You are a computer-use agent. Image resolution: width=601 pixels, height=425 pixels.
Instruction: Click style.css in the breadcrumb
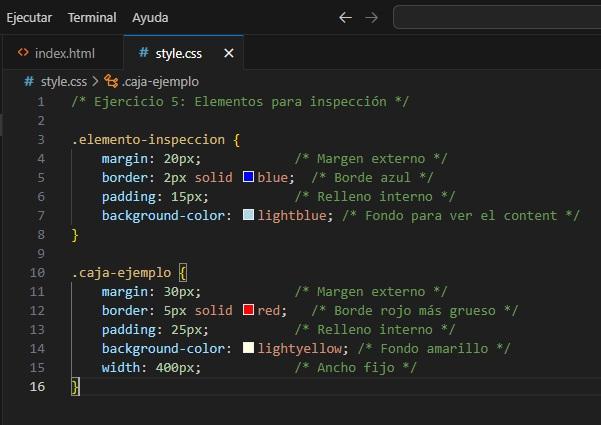(64, 82)
